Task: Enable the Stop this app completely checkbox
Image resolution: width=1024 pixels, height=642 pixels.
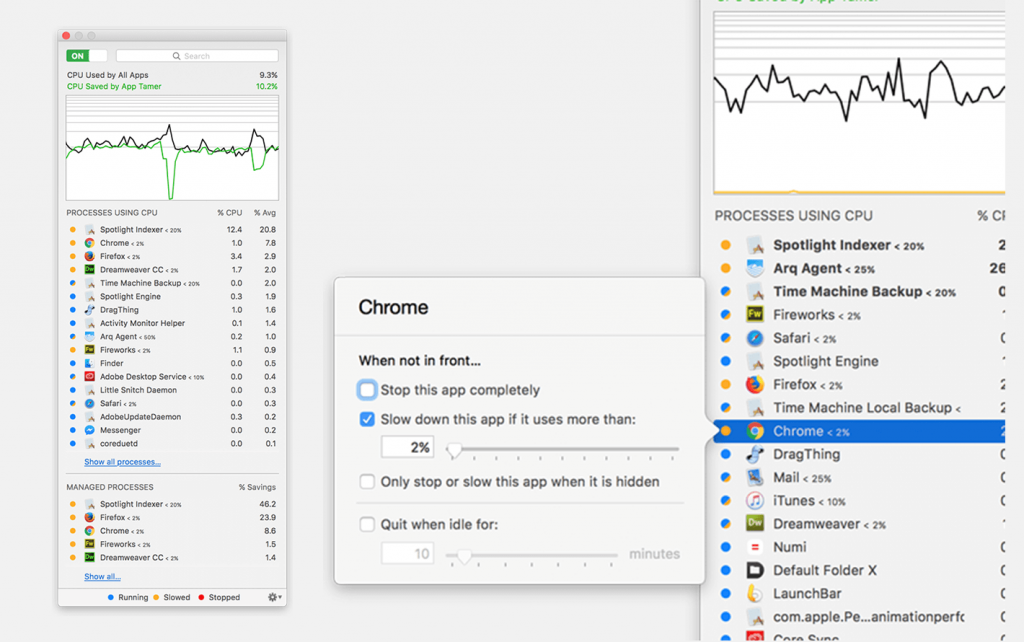Action: (367, 390)
